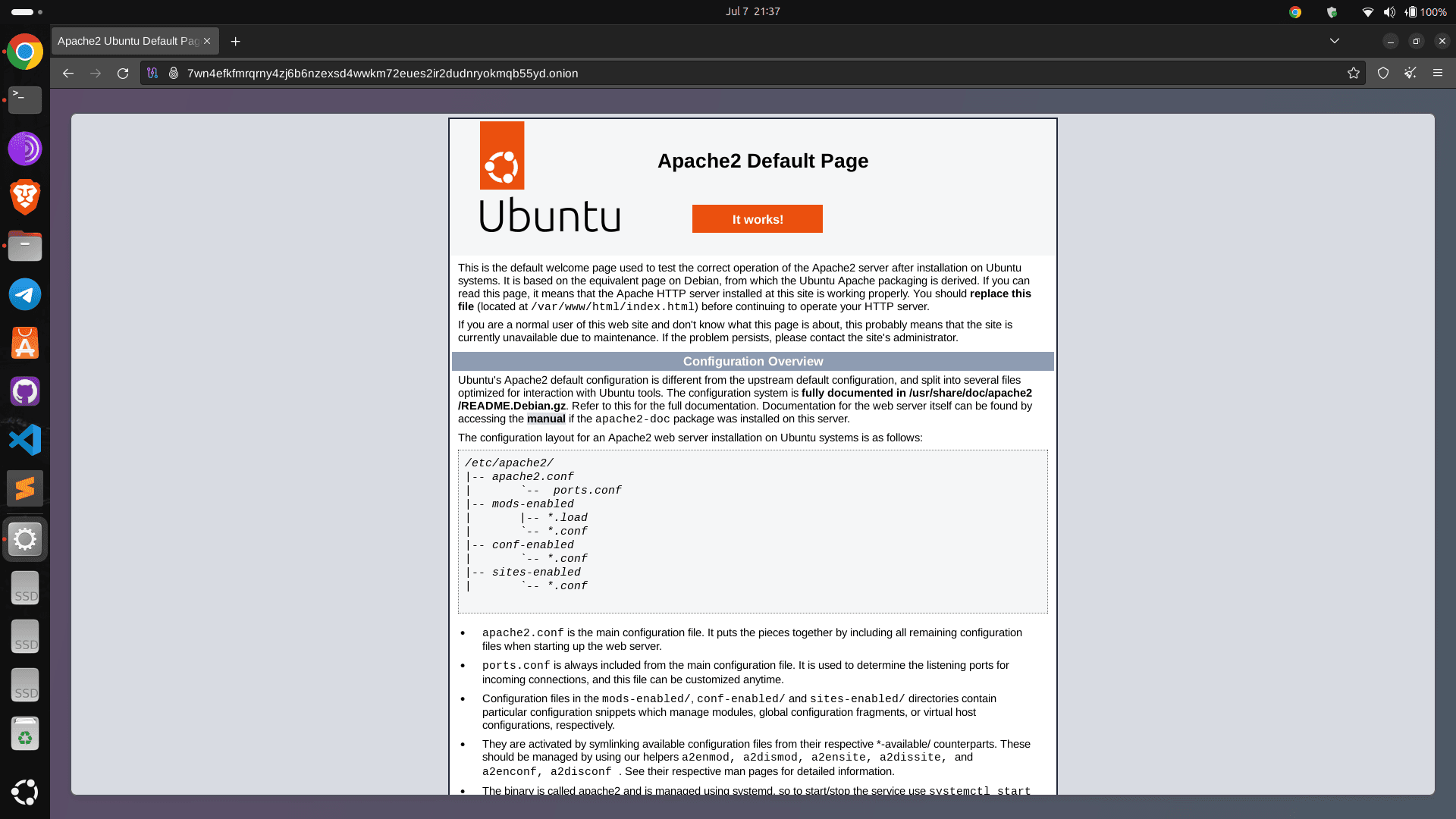This screenshot has width=1456, height=819.
Task: Click "apache2.conf" in the first bullet
Action: click(523, 633)
